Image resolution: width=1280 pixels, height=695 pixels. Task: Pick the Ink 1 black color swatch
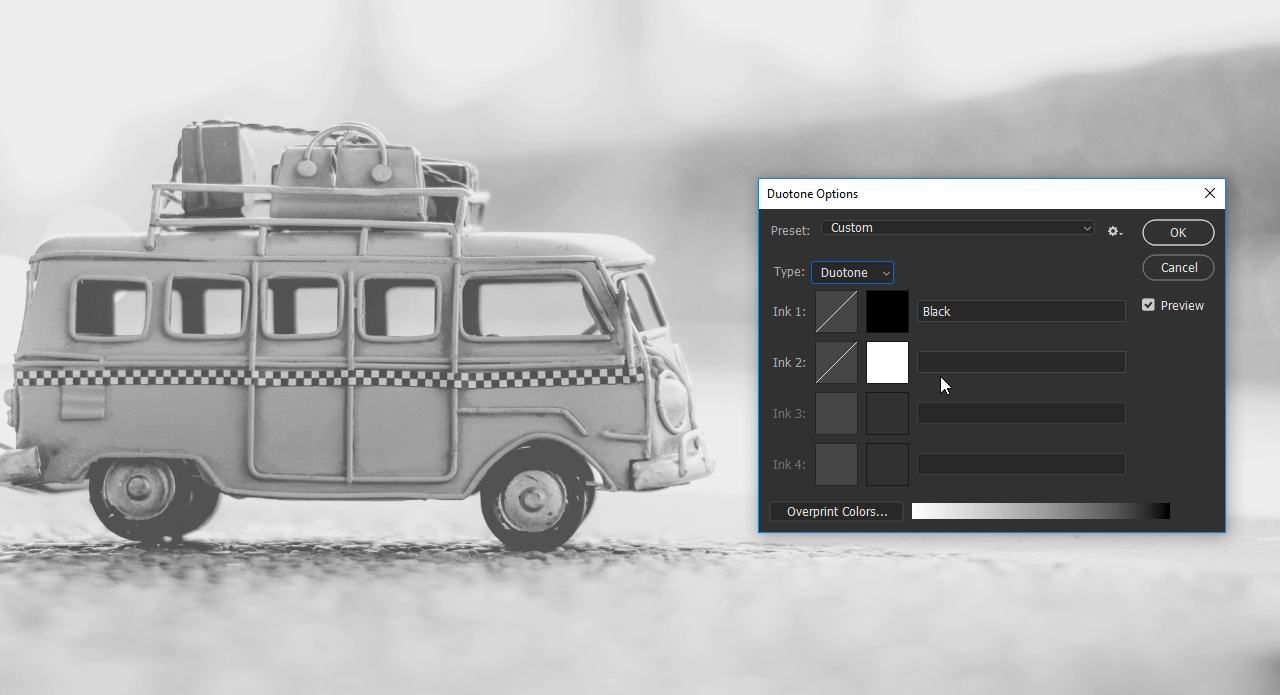point(887,312)
